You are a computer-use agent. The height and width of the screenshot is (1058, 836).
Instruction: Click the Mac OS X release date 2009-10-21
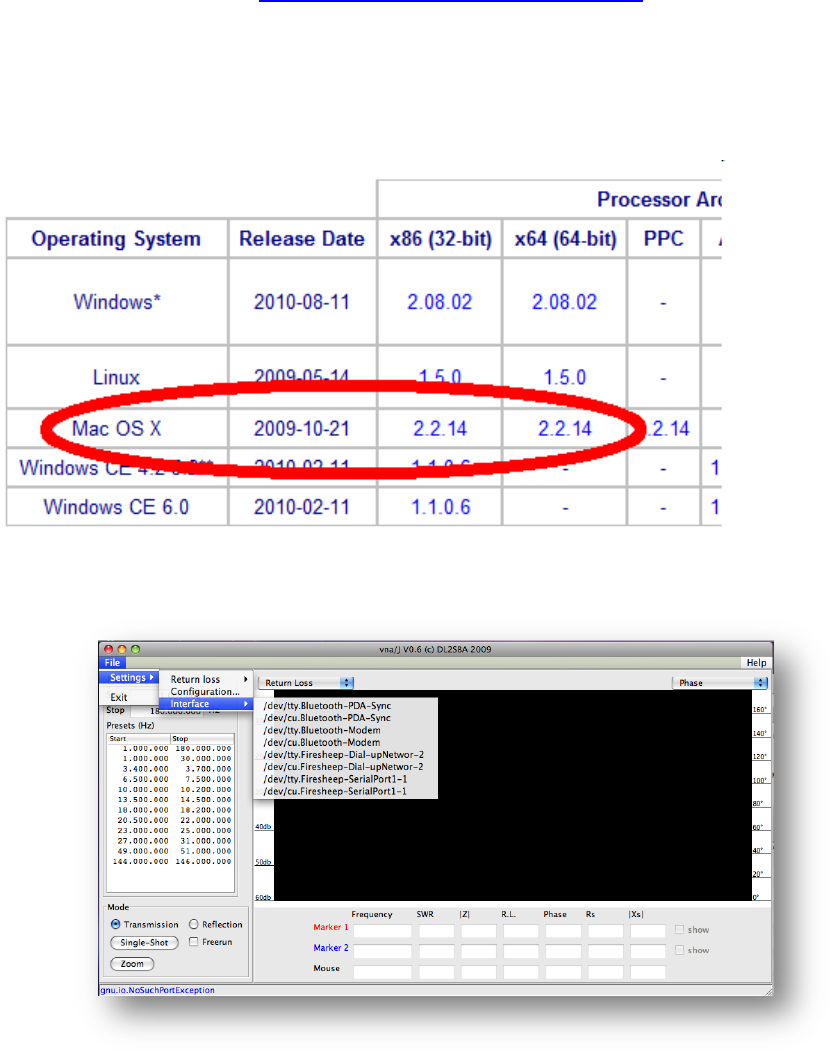tap(302, 428)
